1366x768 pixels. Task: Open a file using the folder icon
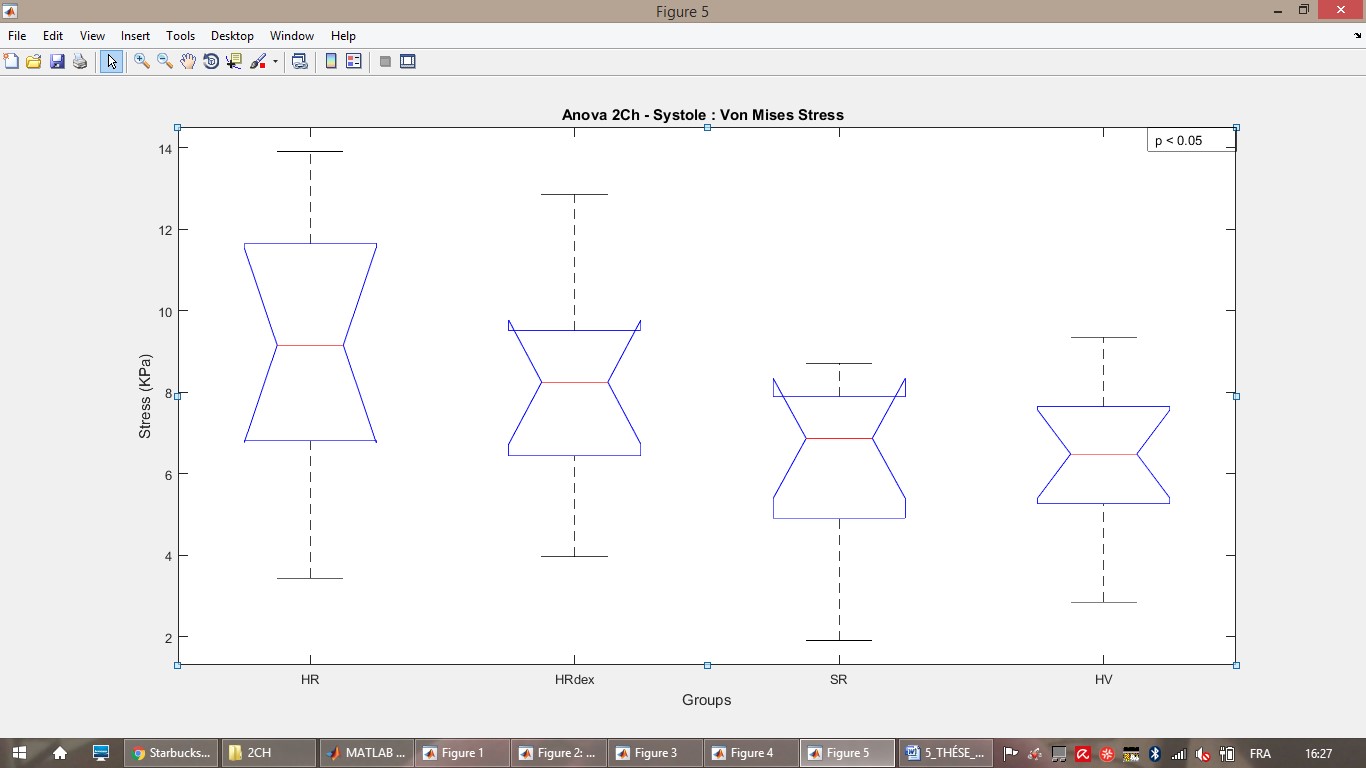pos(34,62)
